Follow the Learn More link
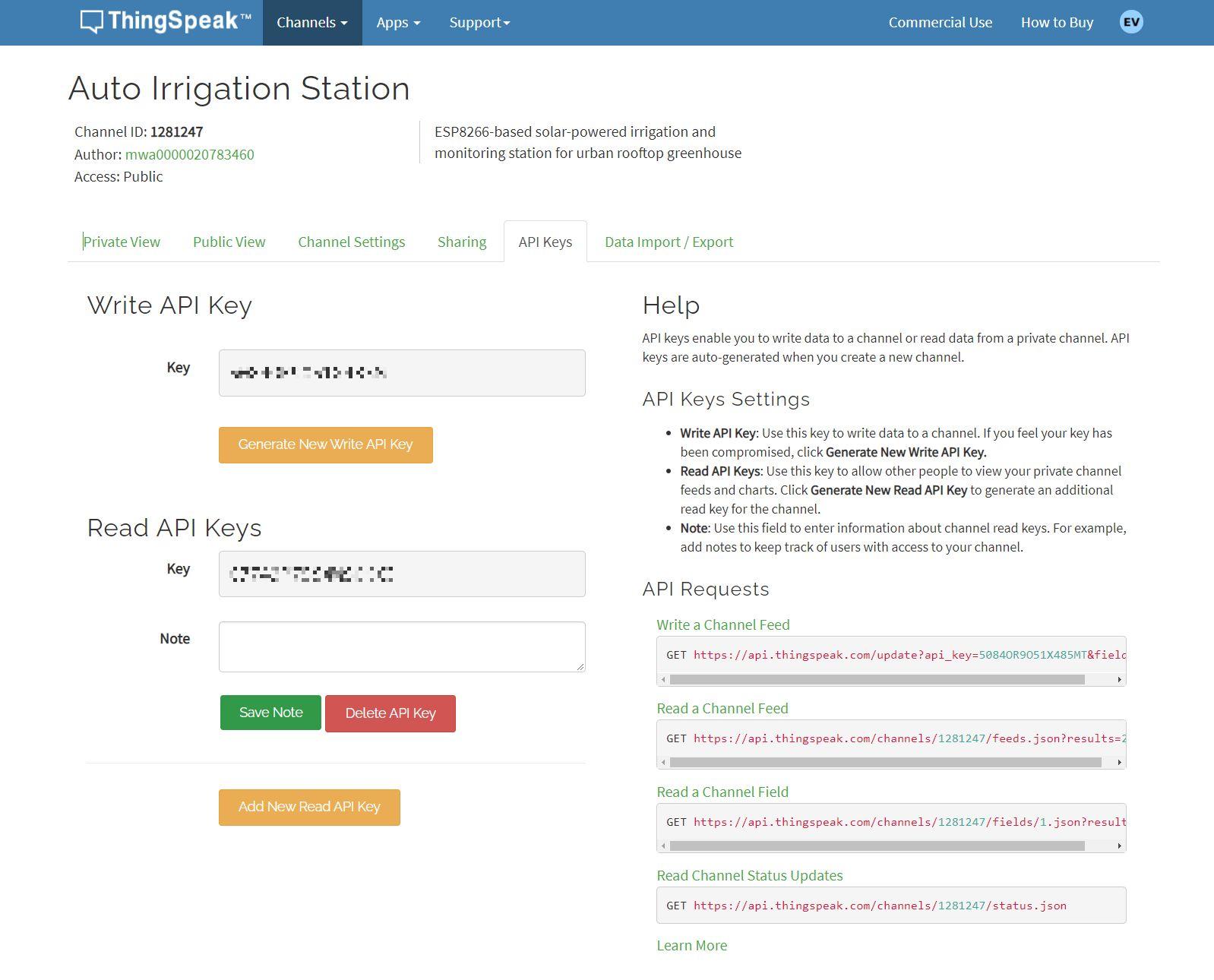Screen dimensions: 1214x980 691,945
